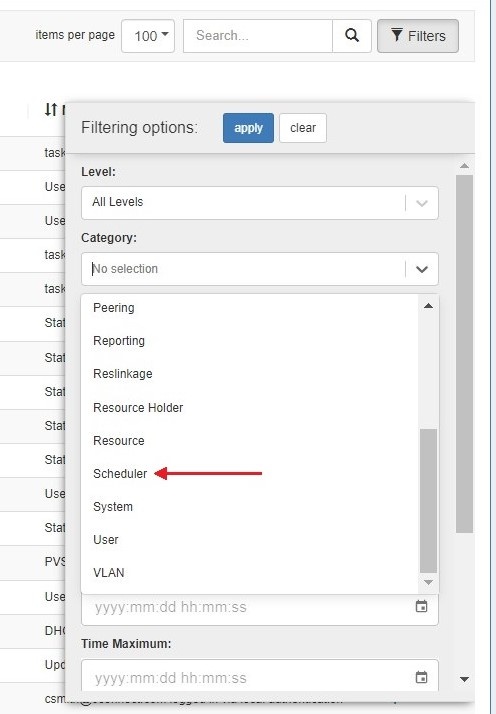Click the category list scrollbar thumb
Screen dimensions: 496x714
428,500
